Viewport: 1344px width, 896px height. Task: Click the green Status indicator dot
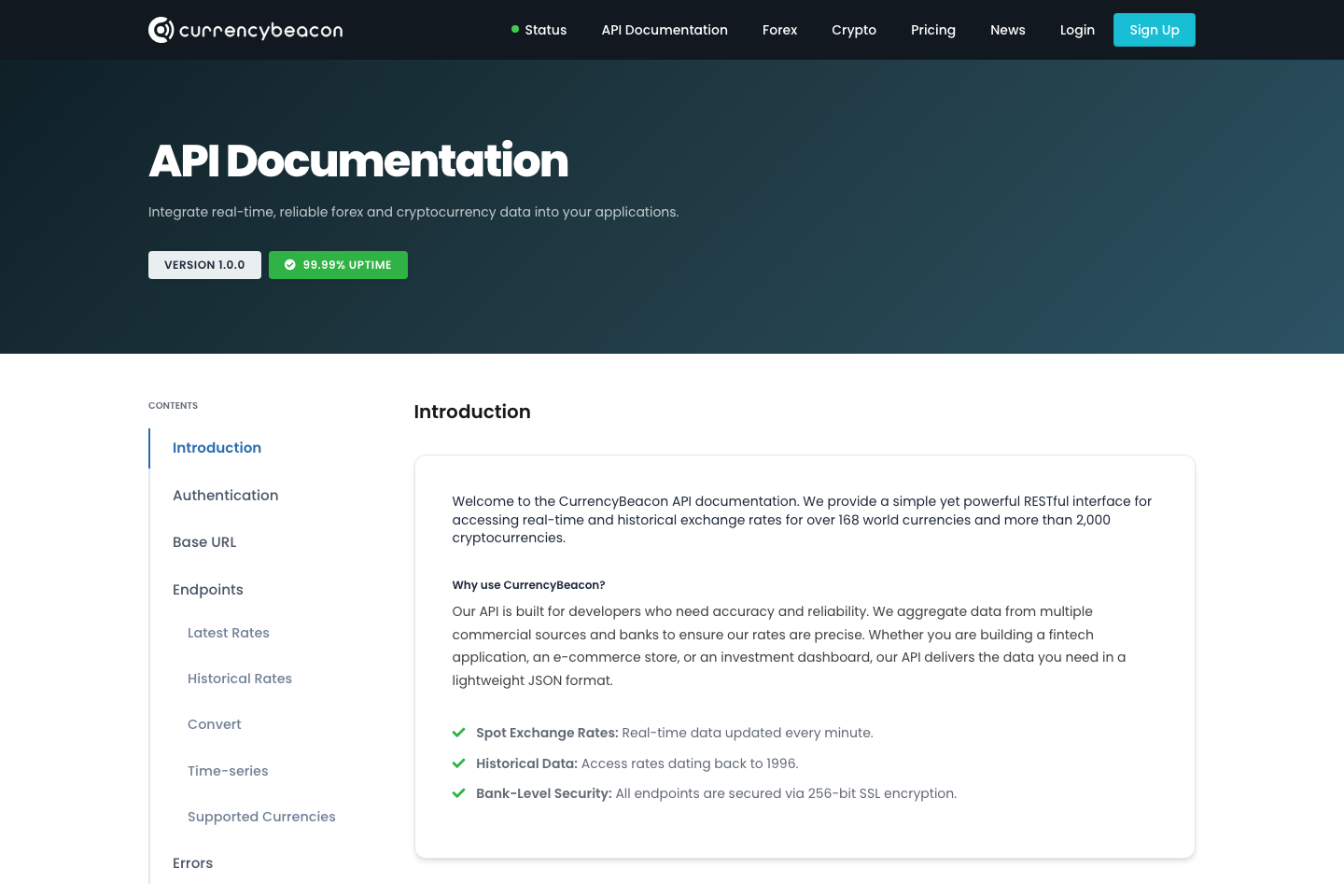click(x=514, y=29)
